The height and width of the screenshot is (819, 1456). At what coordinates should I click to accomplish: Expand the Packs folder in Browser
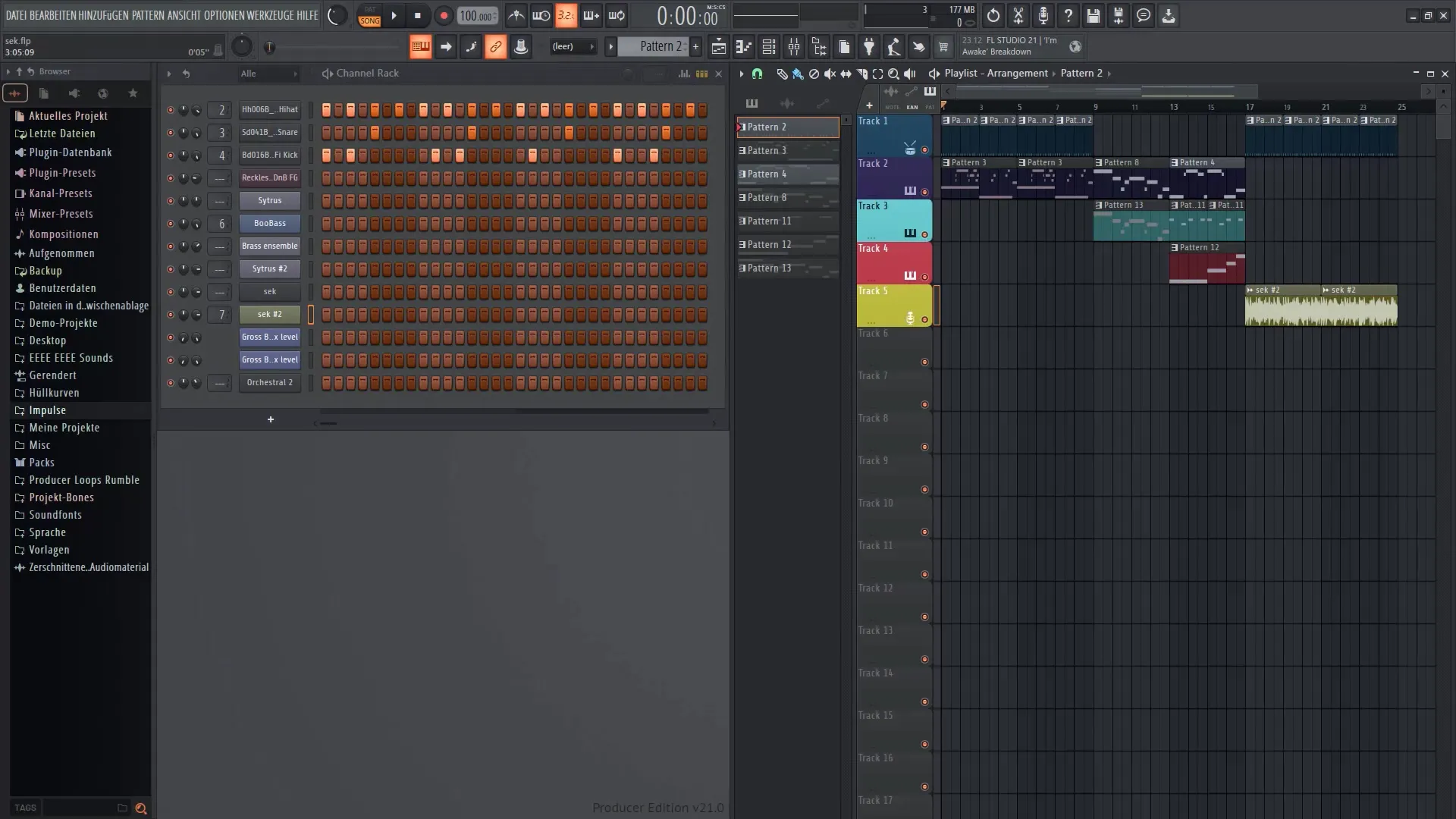(42, 463)
